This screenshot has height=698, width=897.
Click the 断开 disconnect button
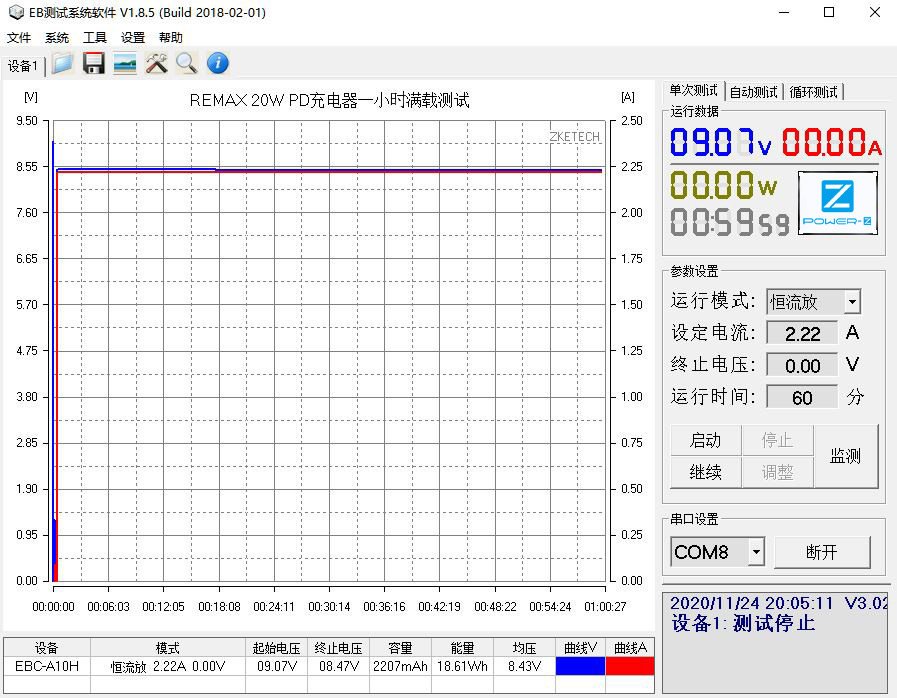821,552
